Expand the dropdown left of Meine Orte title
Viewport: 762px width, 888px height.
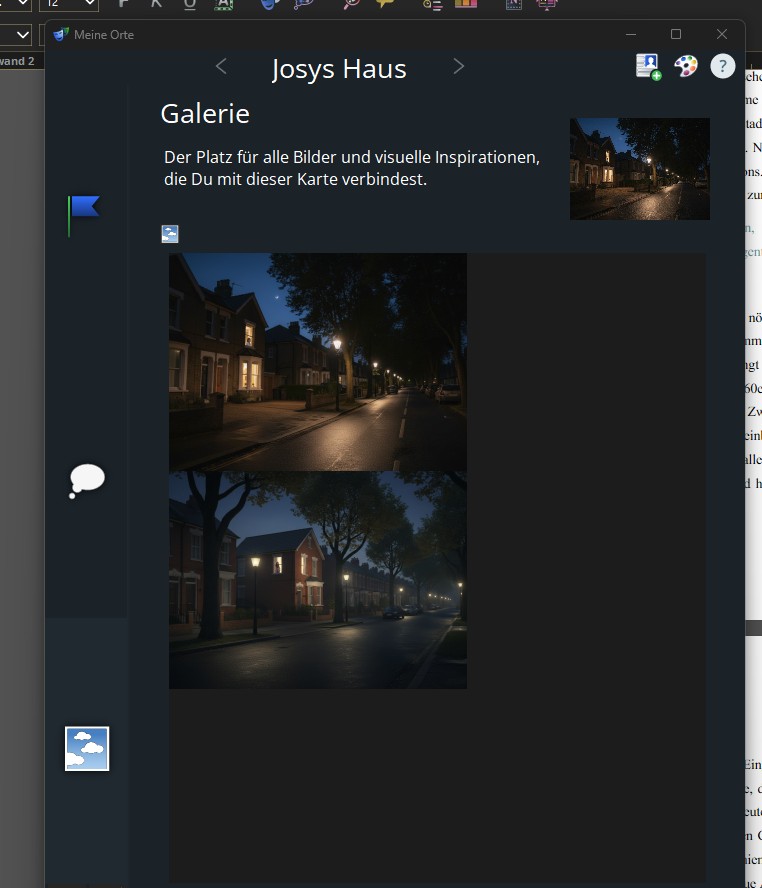(x=22, y=35)
